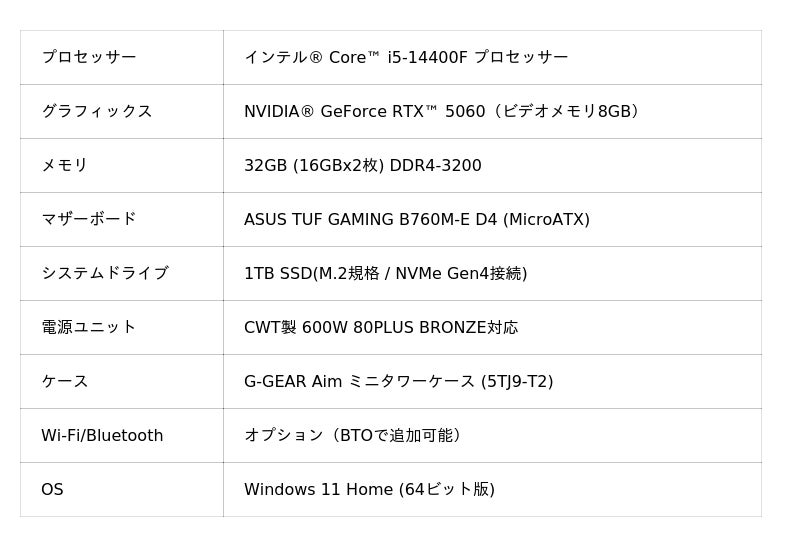Screen dimensions: 800x547
Task: Click the グラフィックス label cell
Action: 97,111
